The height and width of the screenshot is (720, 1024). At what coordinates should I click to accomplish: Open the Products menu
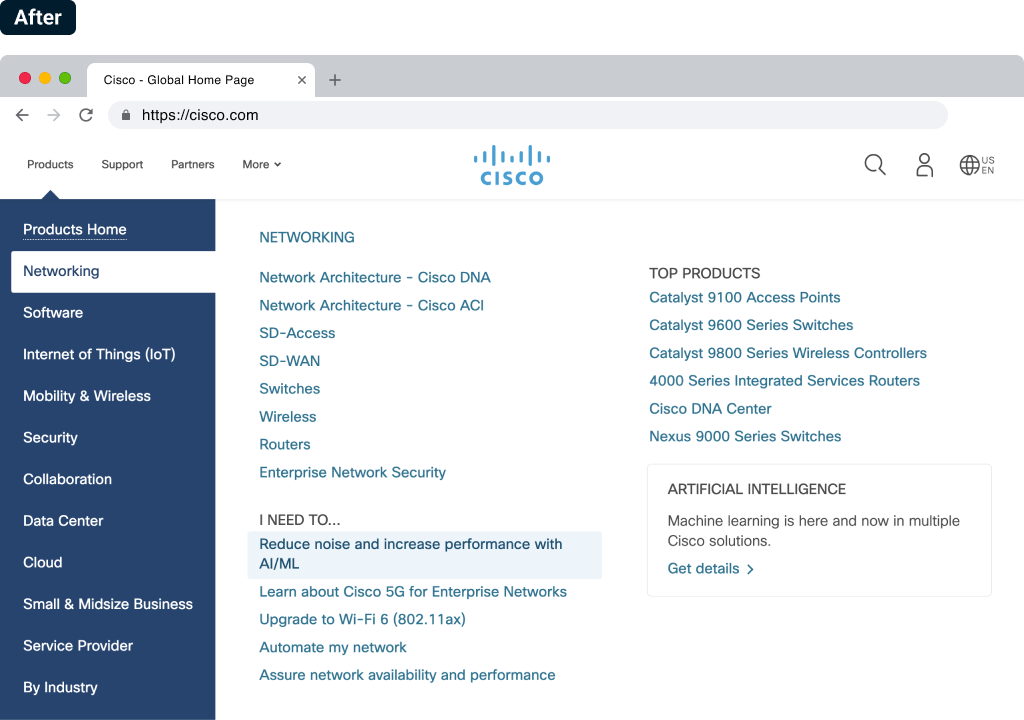click(x=50, y=165)
